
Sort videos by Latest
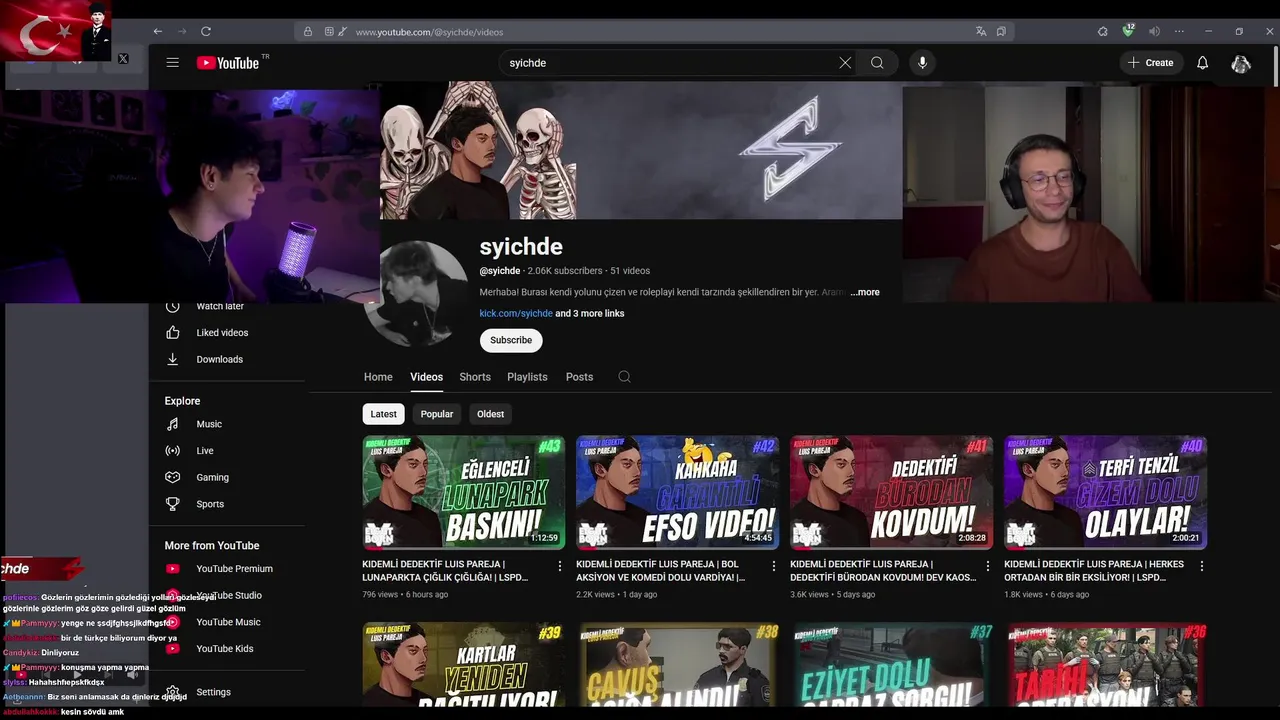(x=383, y=414)
